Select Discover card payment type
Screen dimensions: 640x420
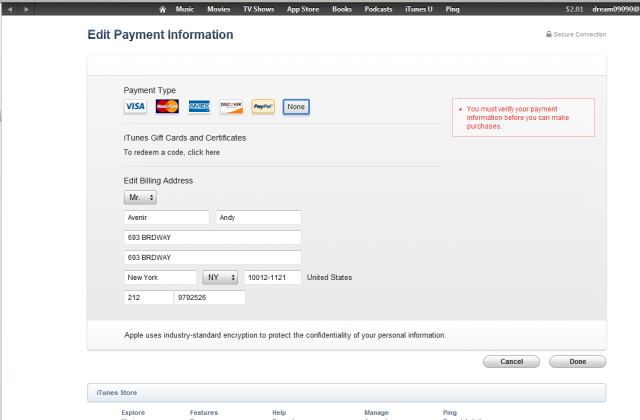point(231,107)
